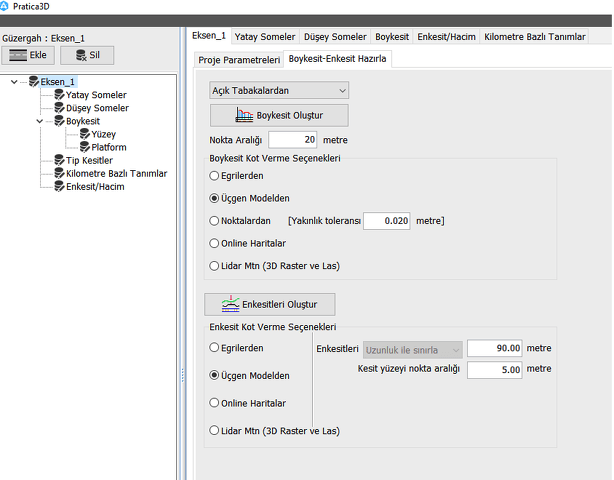This screenshot has width=614, height=480.
Task: Click the Enkesit/Hacim tree icon
Action: [58, 186]
